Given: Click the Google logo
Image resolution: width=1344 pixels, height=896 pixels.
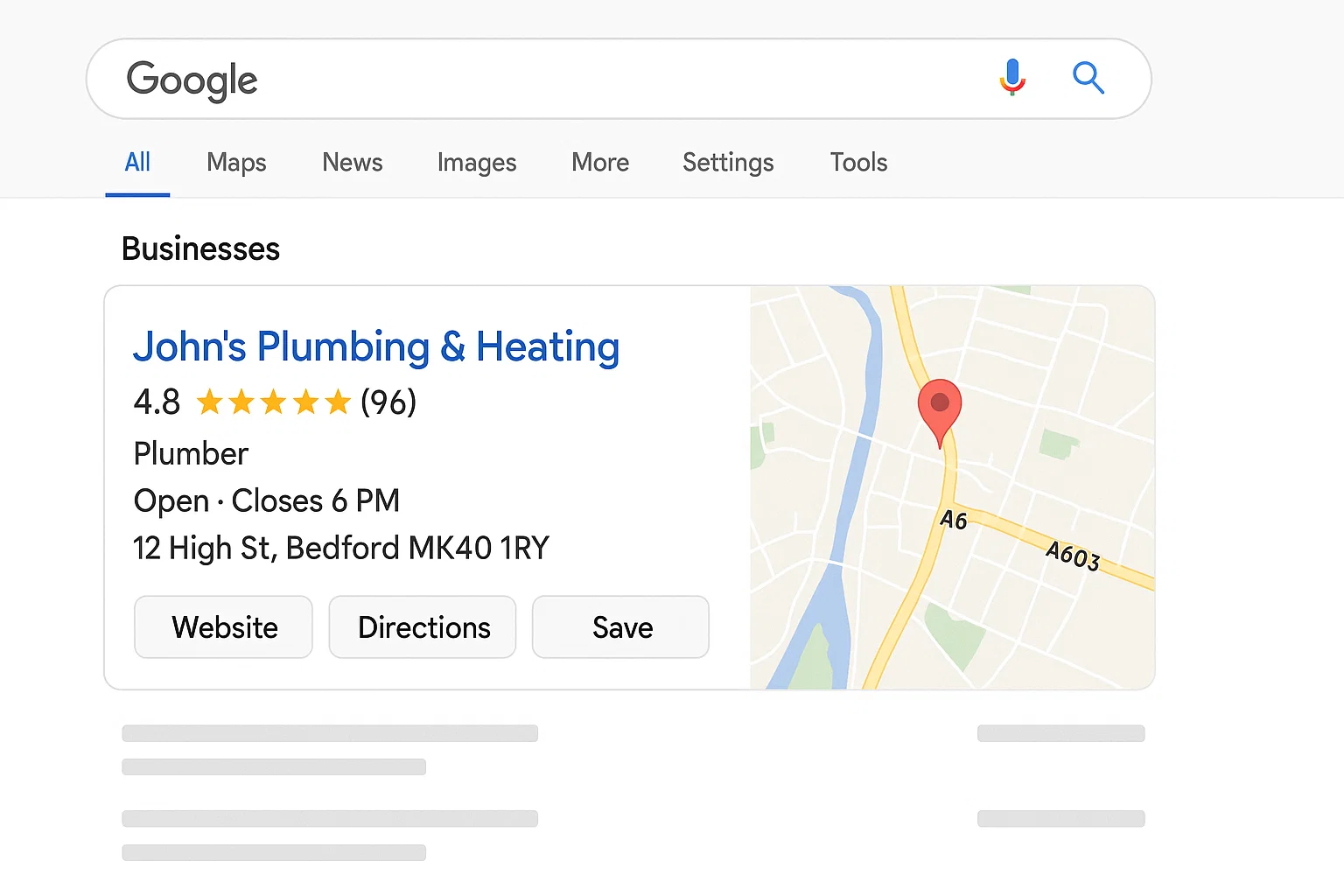Looking at the screenshot, I should coord(192,80).
